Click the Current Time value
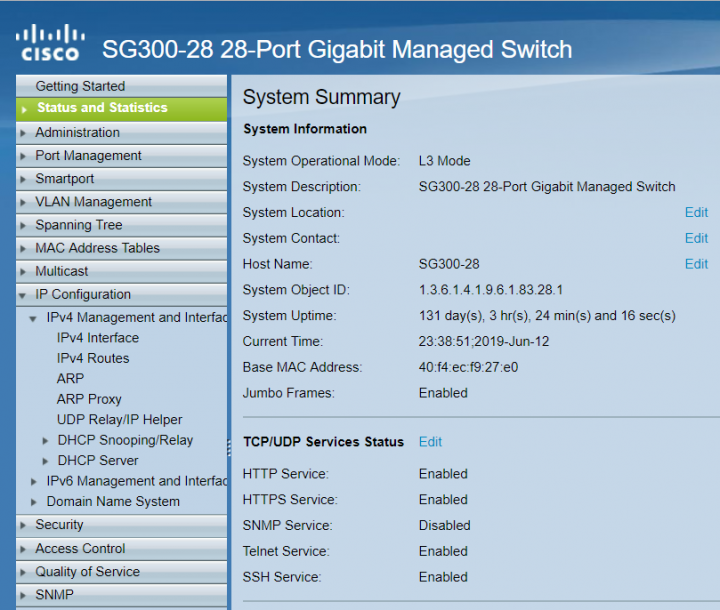 (484, 341)
